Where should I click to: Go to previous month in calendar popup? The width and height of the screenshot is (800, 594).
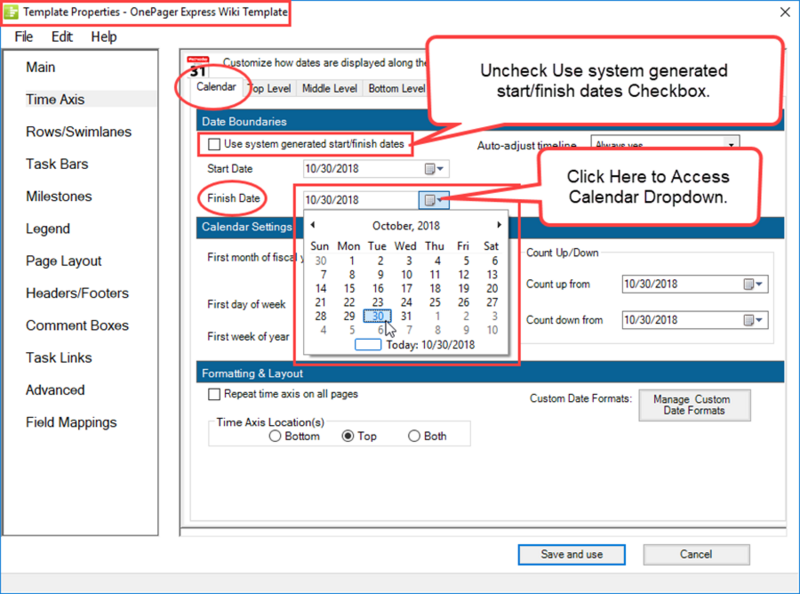(x=313, y=225)
